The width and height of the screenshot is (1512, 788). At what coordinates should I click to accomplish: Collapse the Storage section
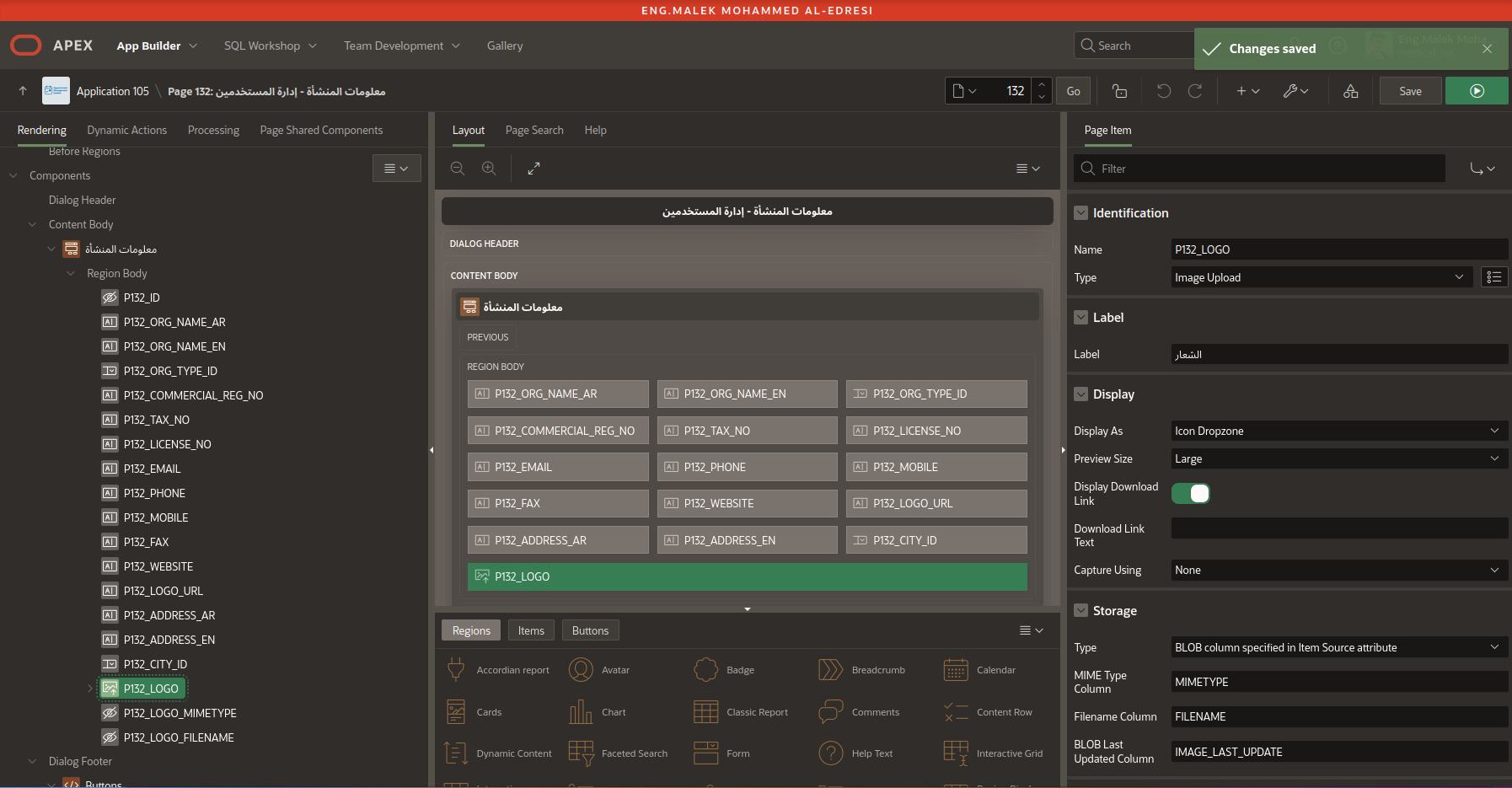[x=1080, y=611]
